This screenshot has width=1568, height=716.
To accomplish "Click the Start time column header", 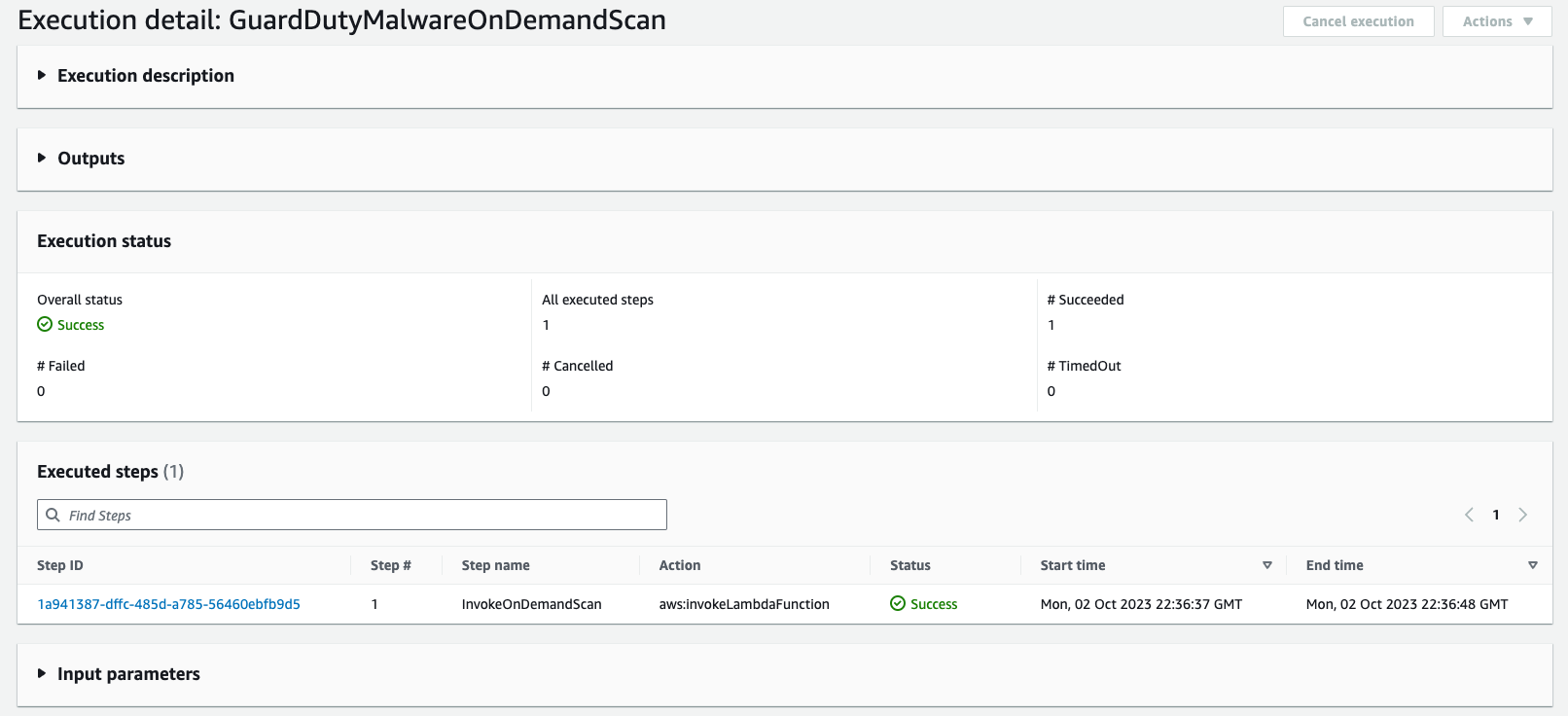I will pyautogui.click(x=1073, y=565).
